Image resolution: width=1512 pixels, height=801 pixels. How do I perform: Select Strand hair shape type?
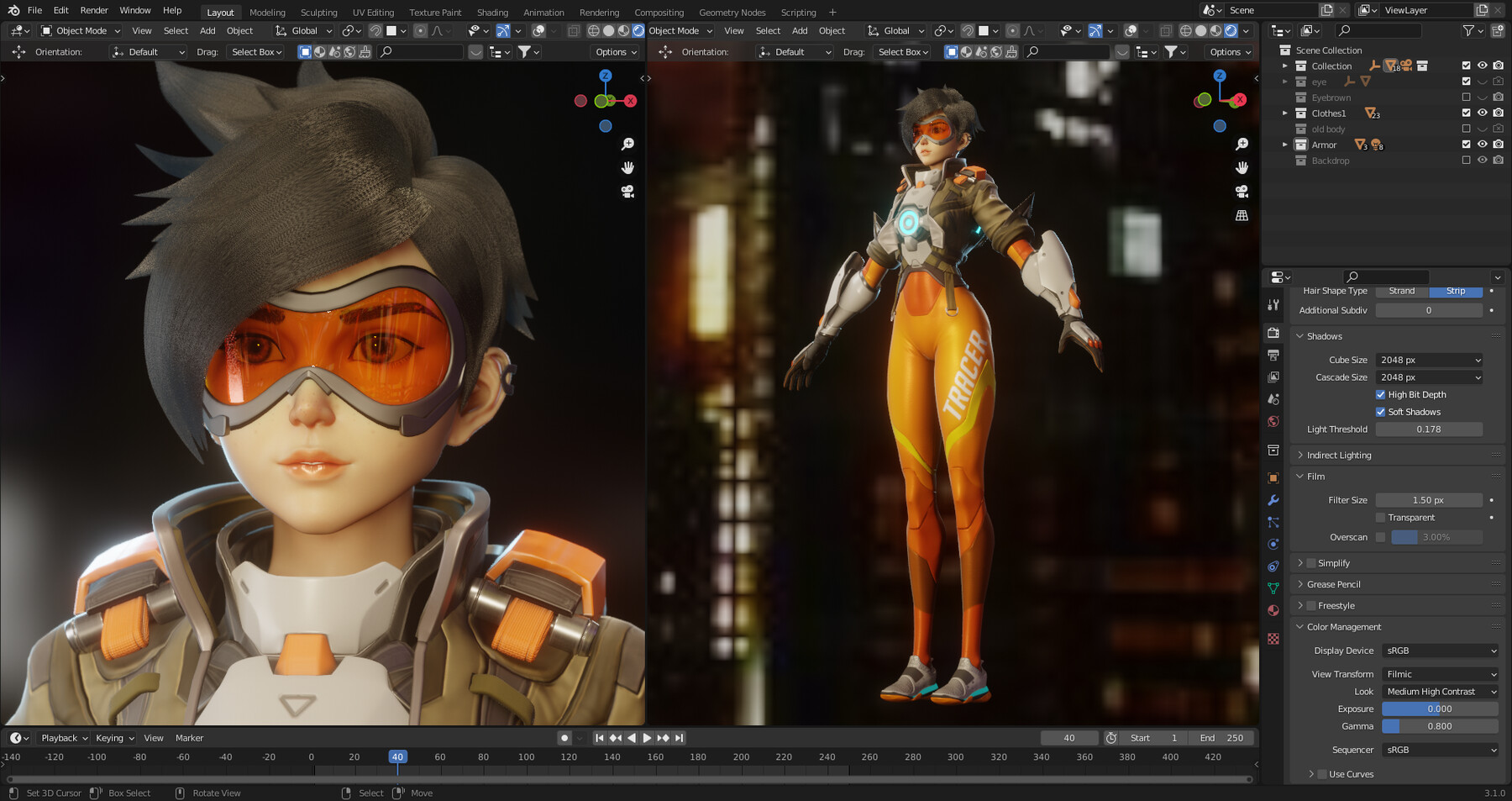1402,291
